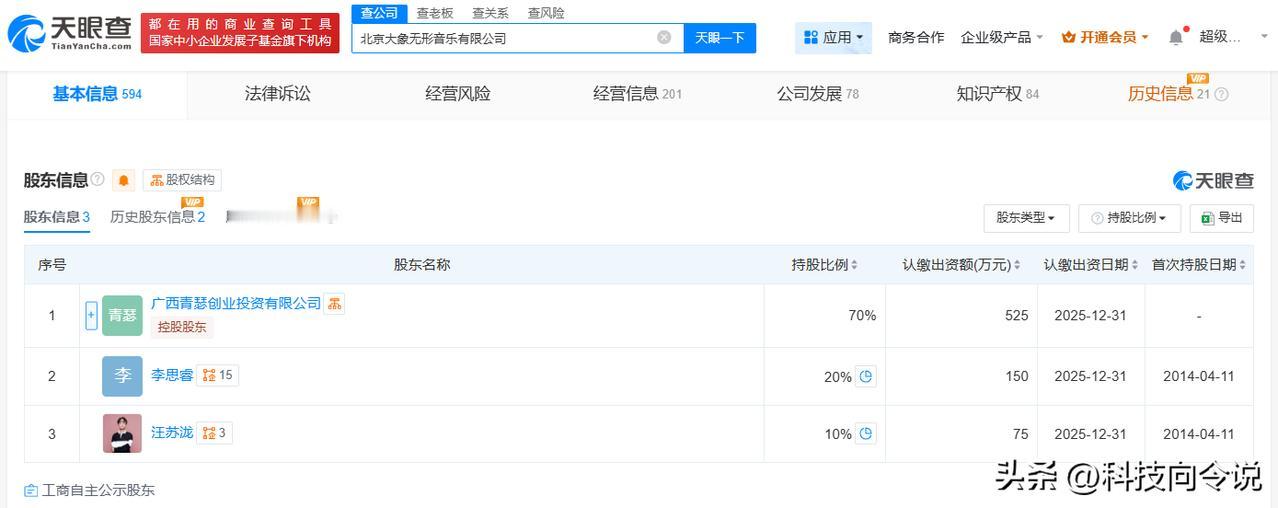
Task: Click the 导出 export button
Action: coord(1221,218)
